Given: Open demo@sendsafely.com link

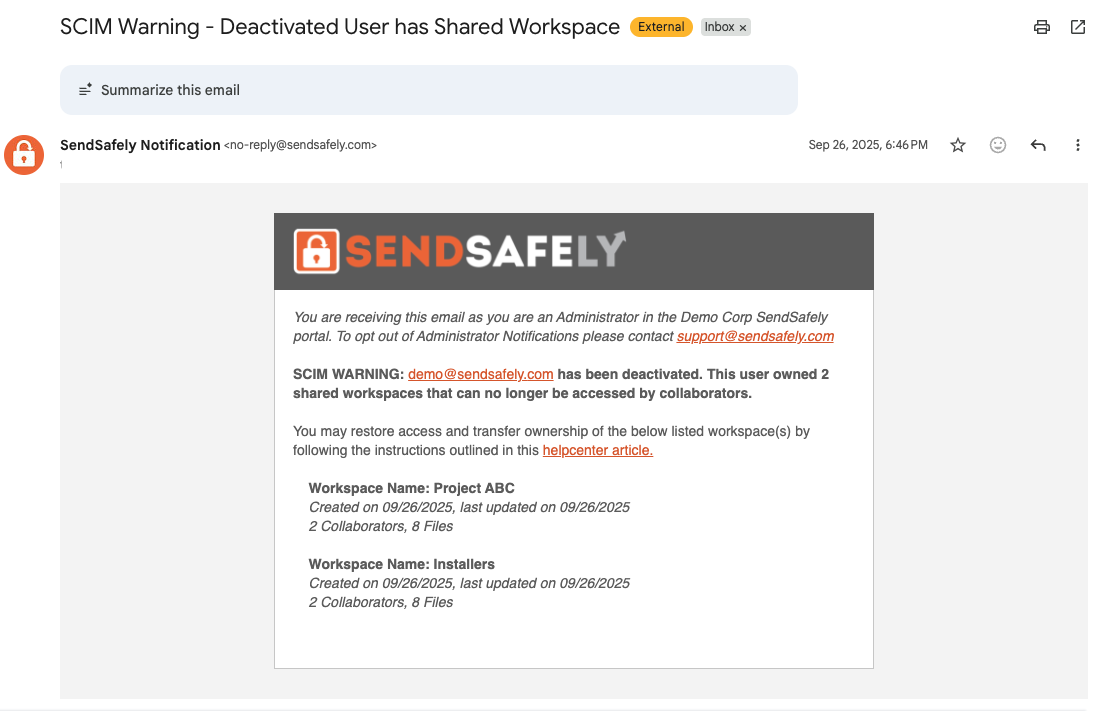Looking at the screenshot, I should click(481, 374).
